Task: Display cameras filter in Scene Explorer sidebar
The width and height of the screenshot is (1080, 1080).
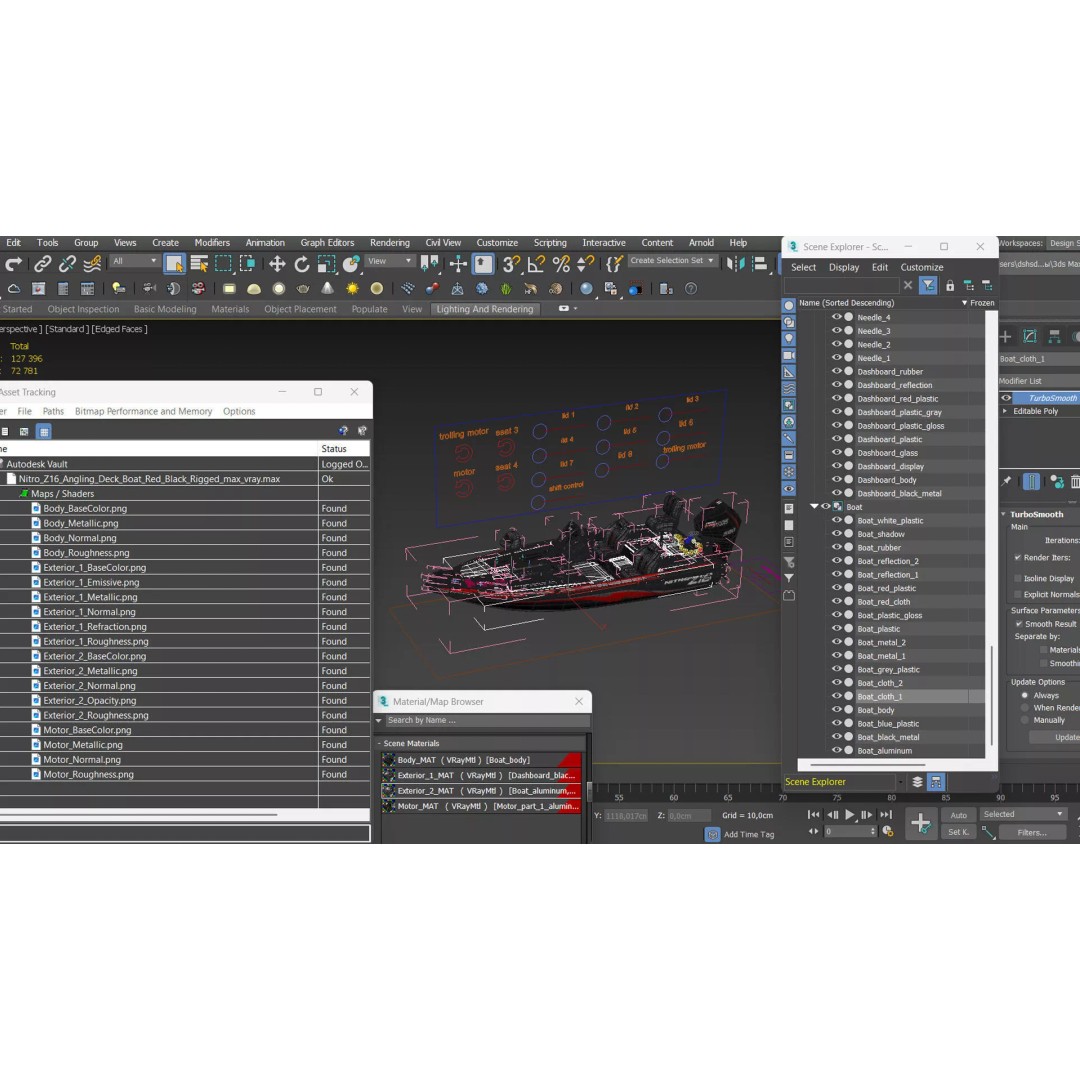Action: (x=789, y=355)
